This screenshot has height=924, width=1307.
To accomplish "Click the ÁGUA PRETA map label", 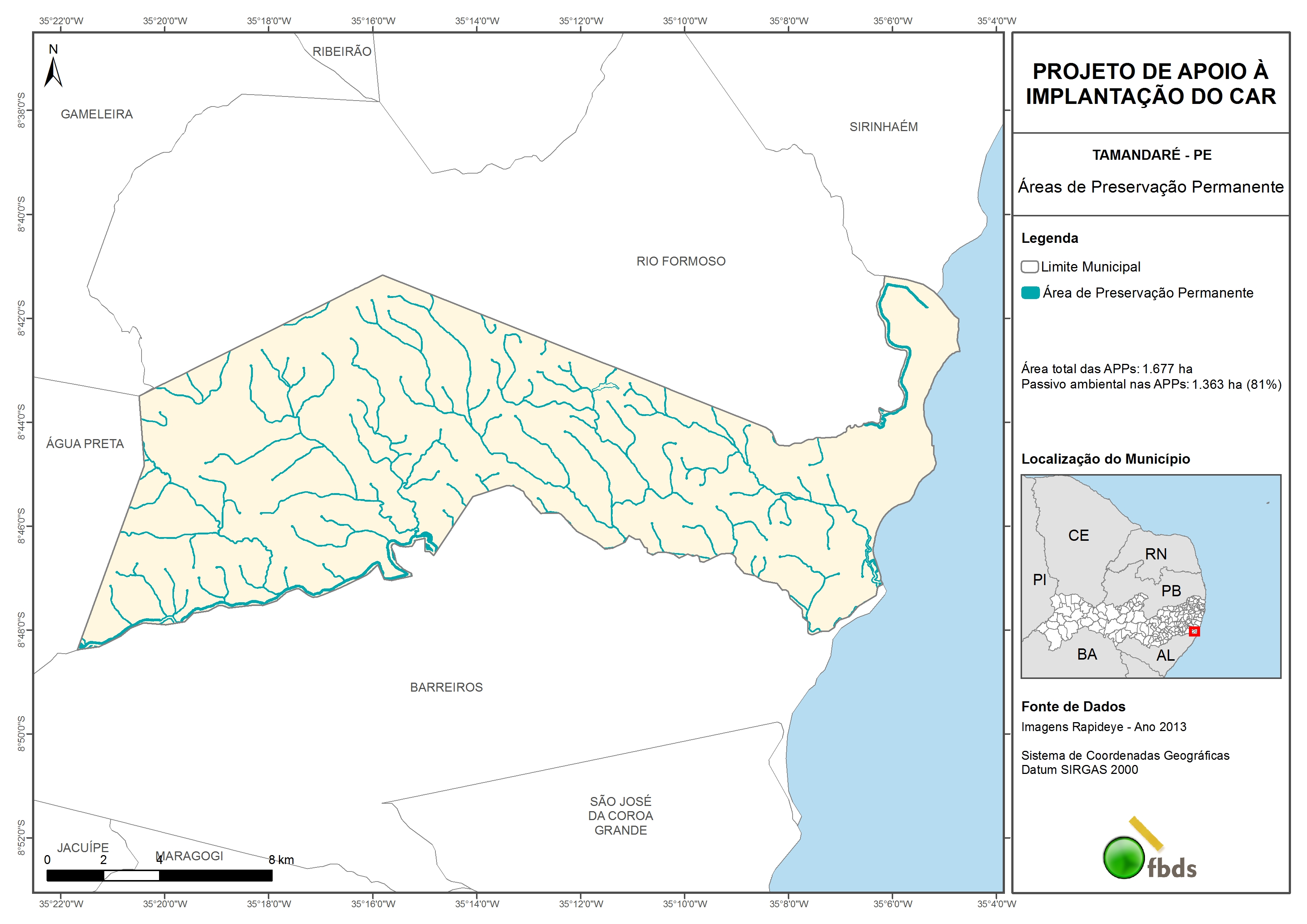I will tap(85, 444).
